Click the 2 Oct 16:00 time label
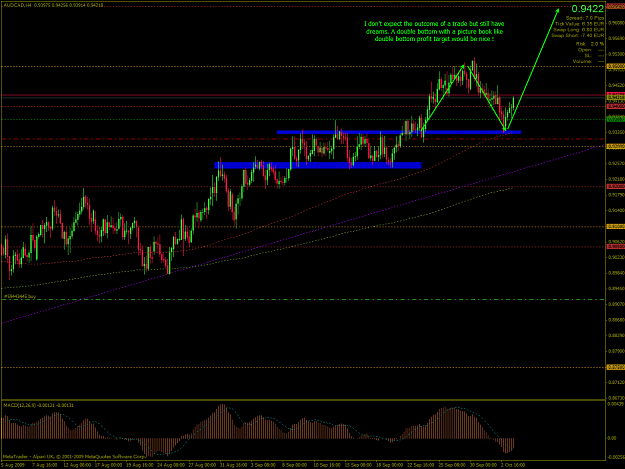This screenshot has width=625, height=469. click(513, 465)
